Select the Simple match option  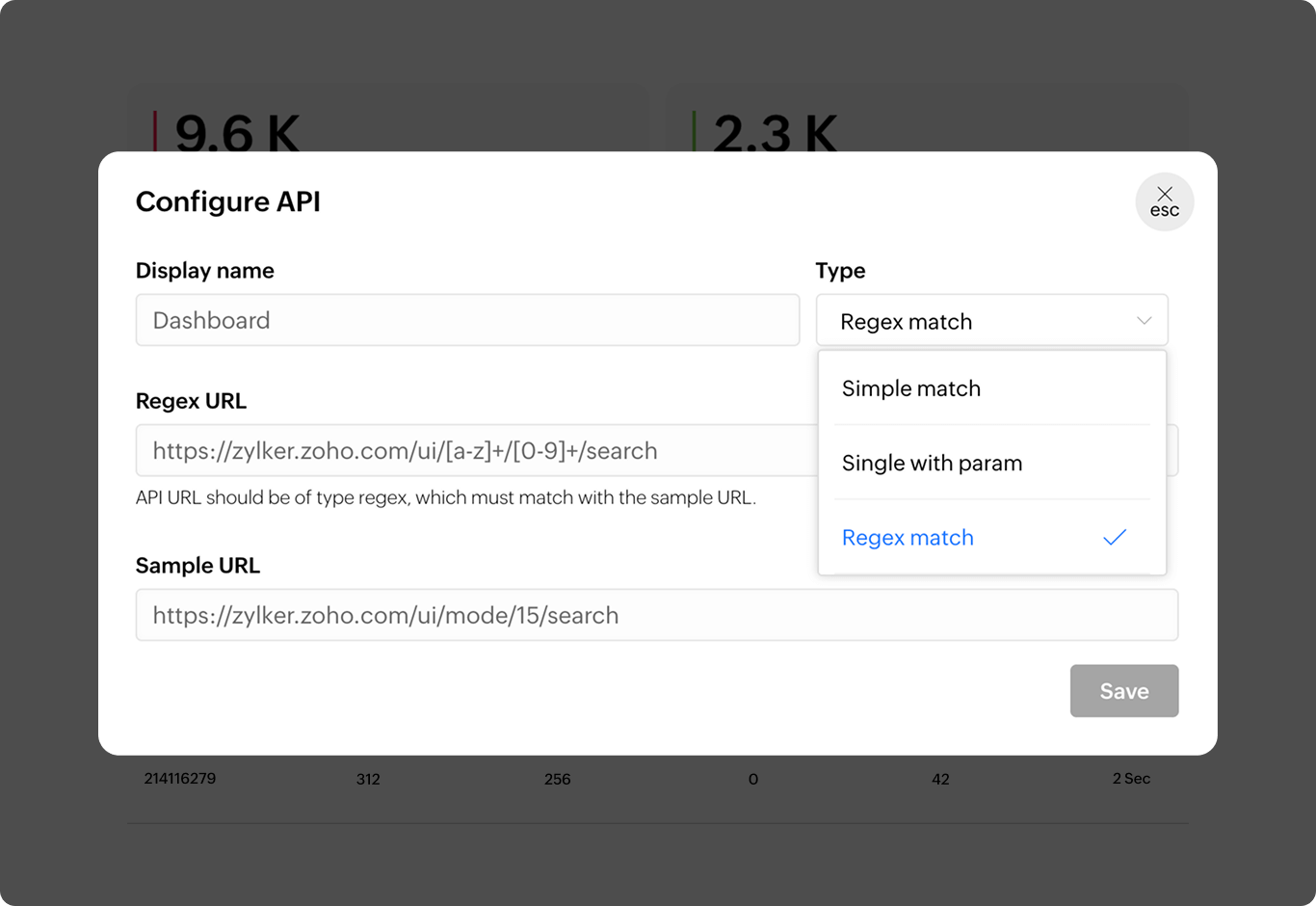click(x=910, y=388)
